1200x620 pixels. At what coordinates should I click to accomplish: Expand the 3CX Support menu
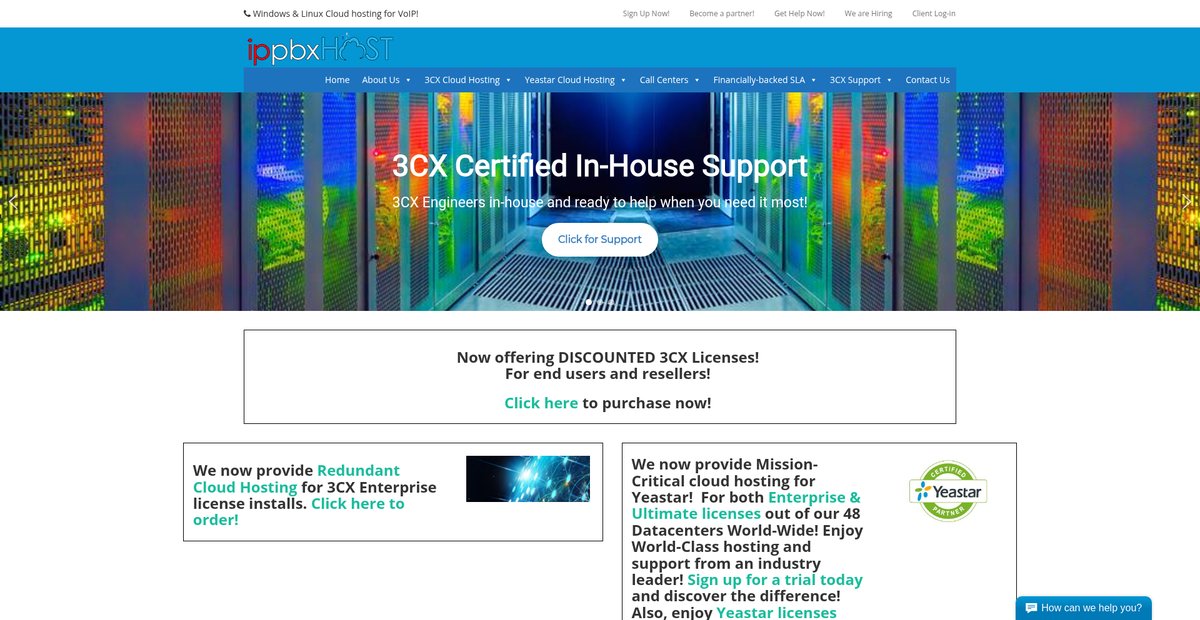coord(861,80)
